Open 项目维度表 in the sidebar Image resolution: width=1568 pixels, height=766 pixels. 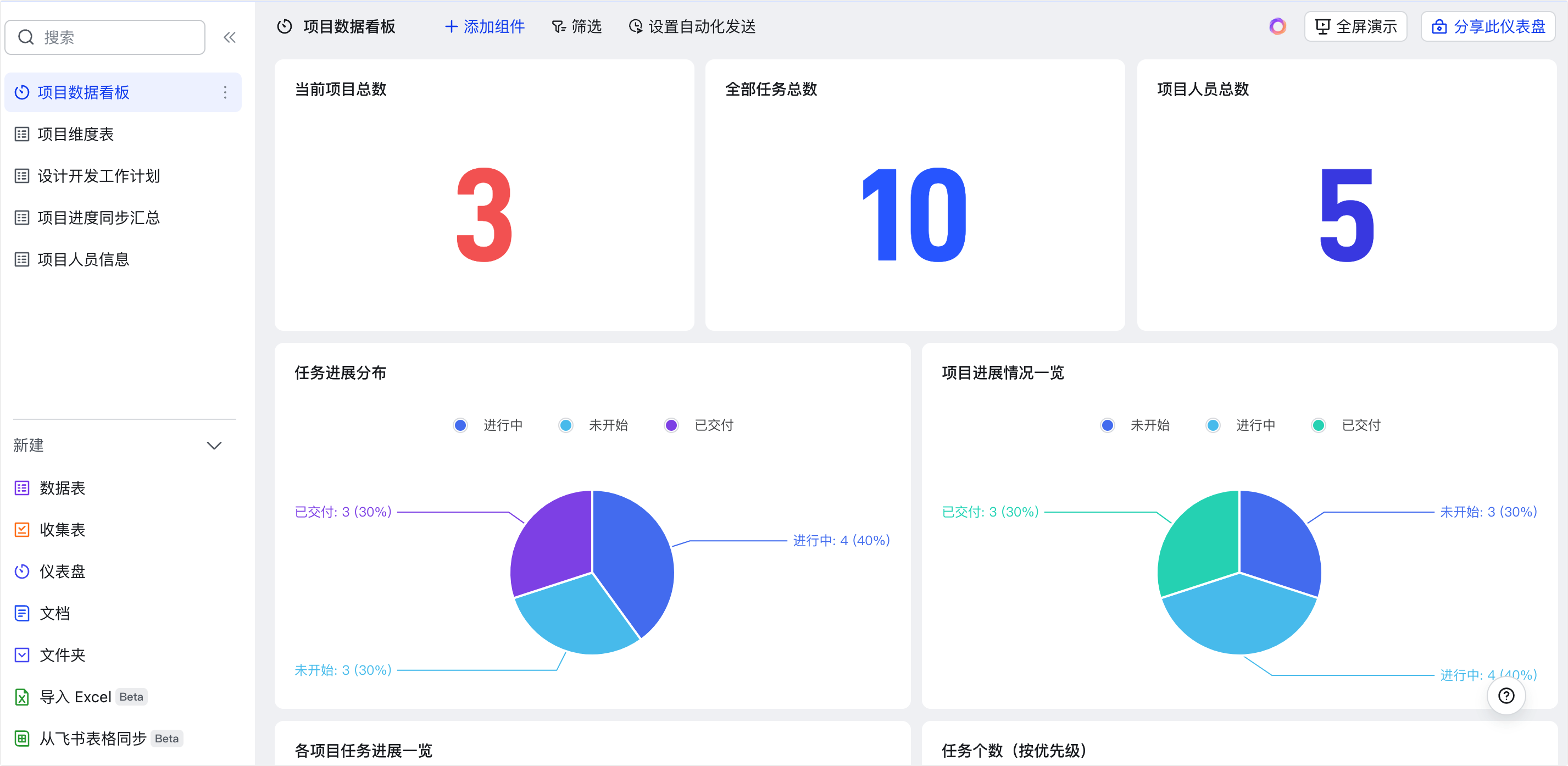click(123, 134)
